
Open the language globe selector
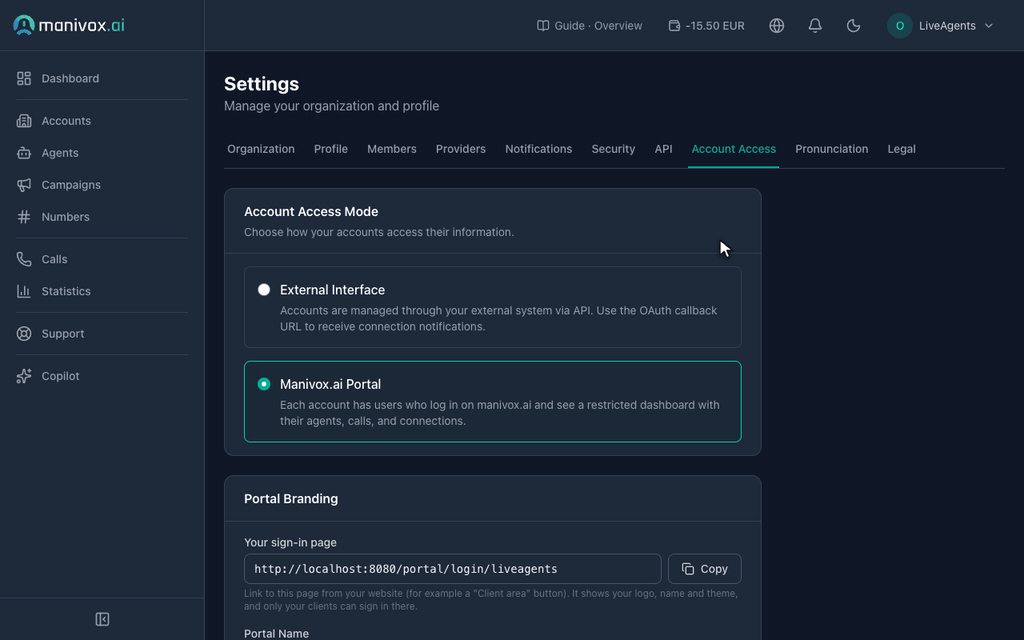pyautogui.click(x=776, y=25)
